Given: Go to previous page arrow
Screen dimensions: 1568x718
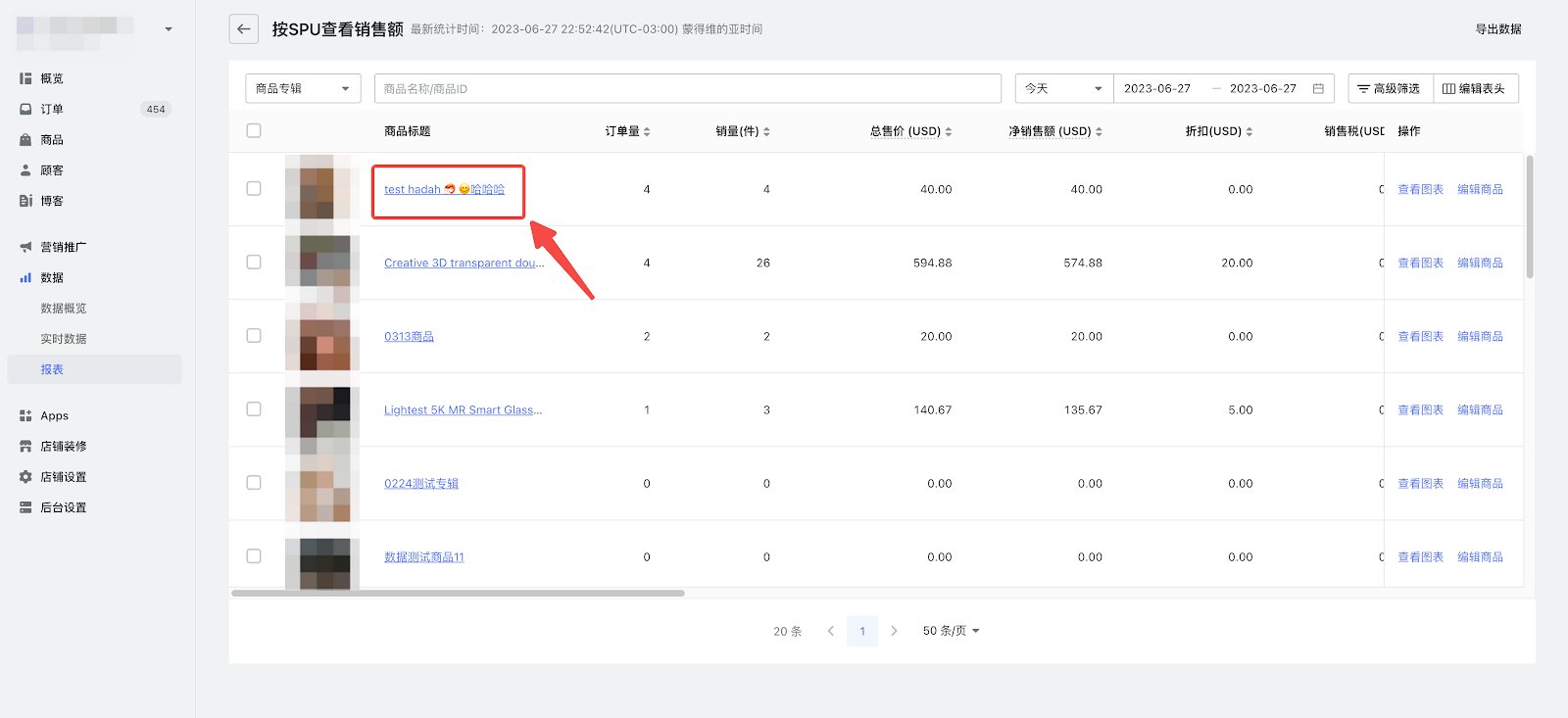Looking at the screenshot, I should [x=831, y=631].
